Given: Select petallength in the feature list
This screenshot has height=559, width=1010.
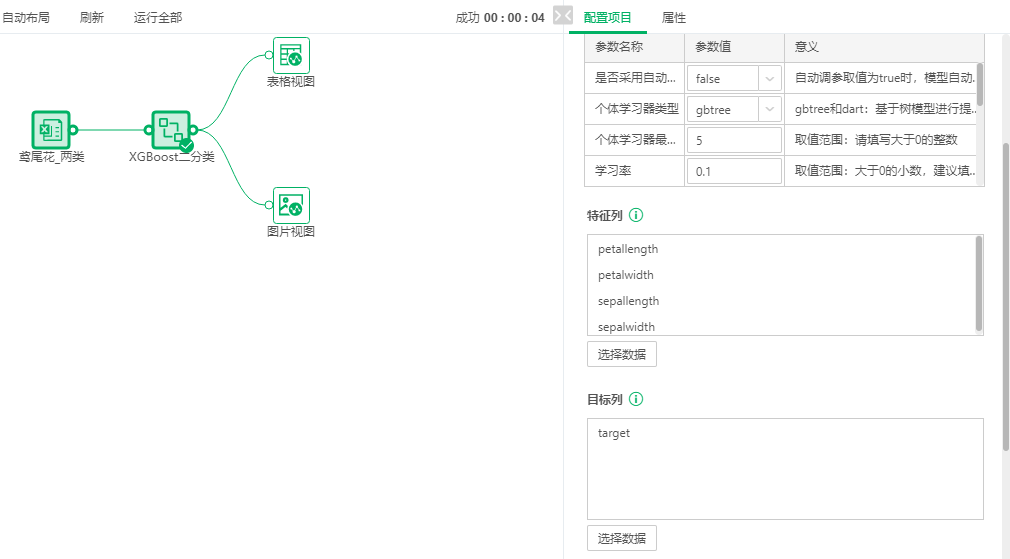Looking at the screenshot, I should (x=628, y=249).
